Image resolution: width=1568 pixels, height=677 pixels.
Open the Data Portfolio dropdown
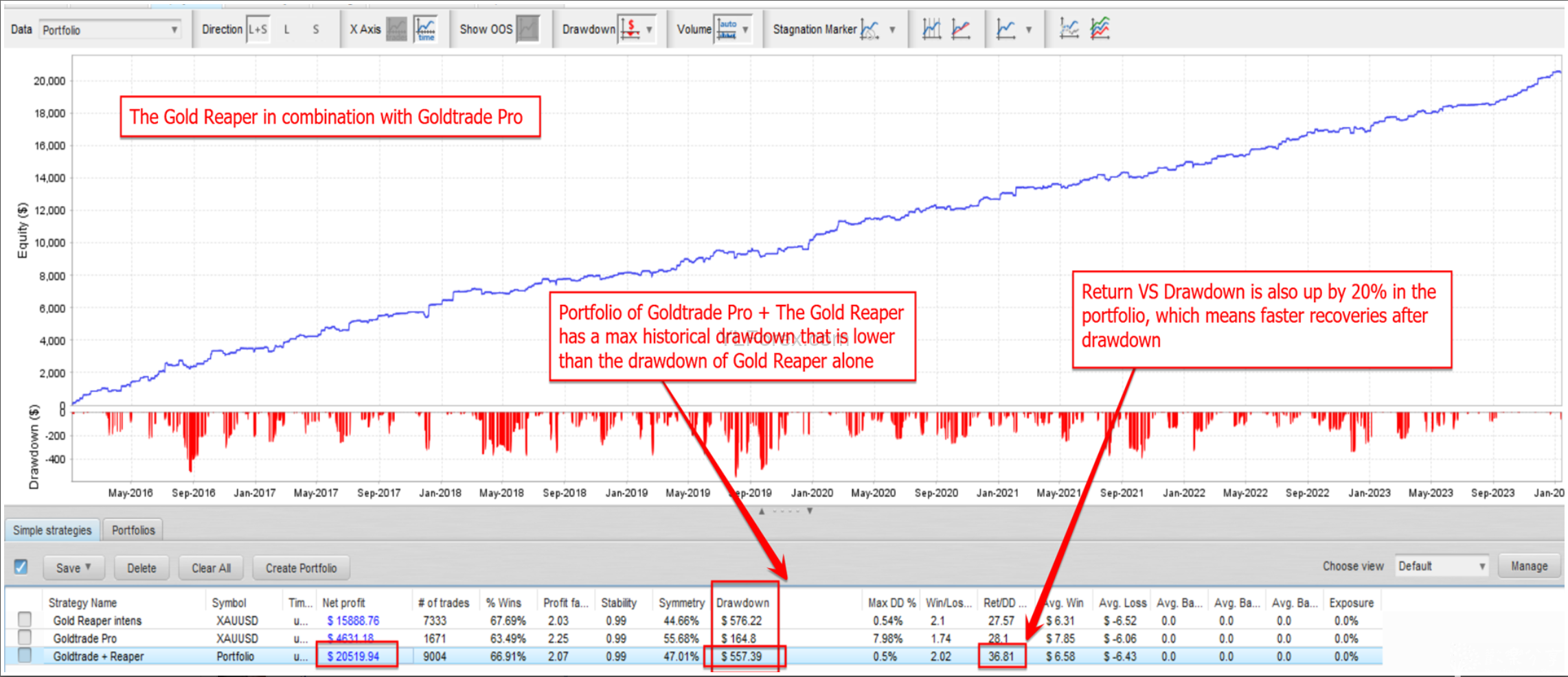point(110,30)
